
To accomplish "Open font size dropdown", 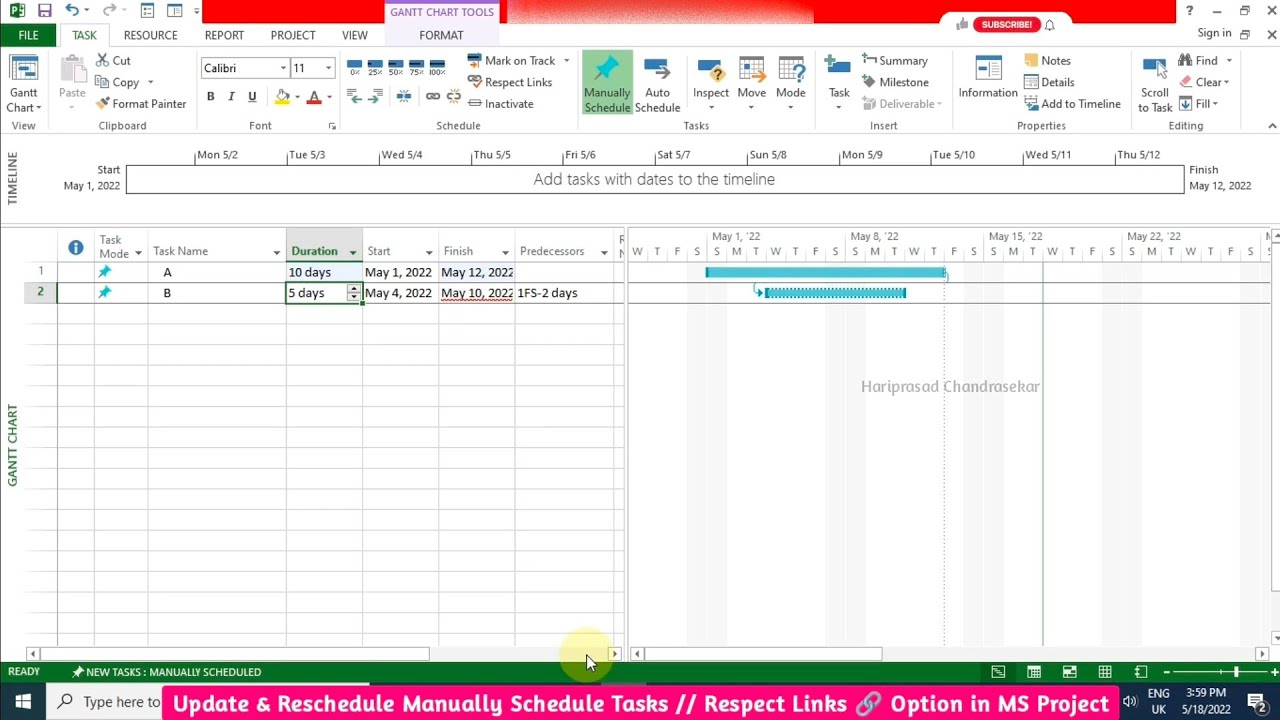I will pos(328,68).
